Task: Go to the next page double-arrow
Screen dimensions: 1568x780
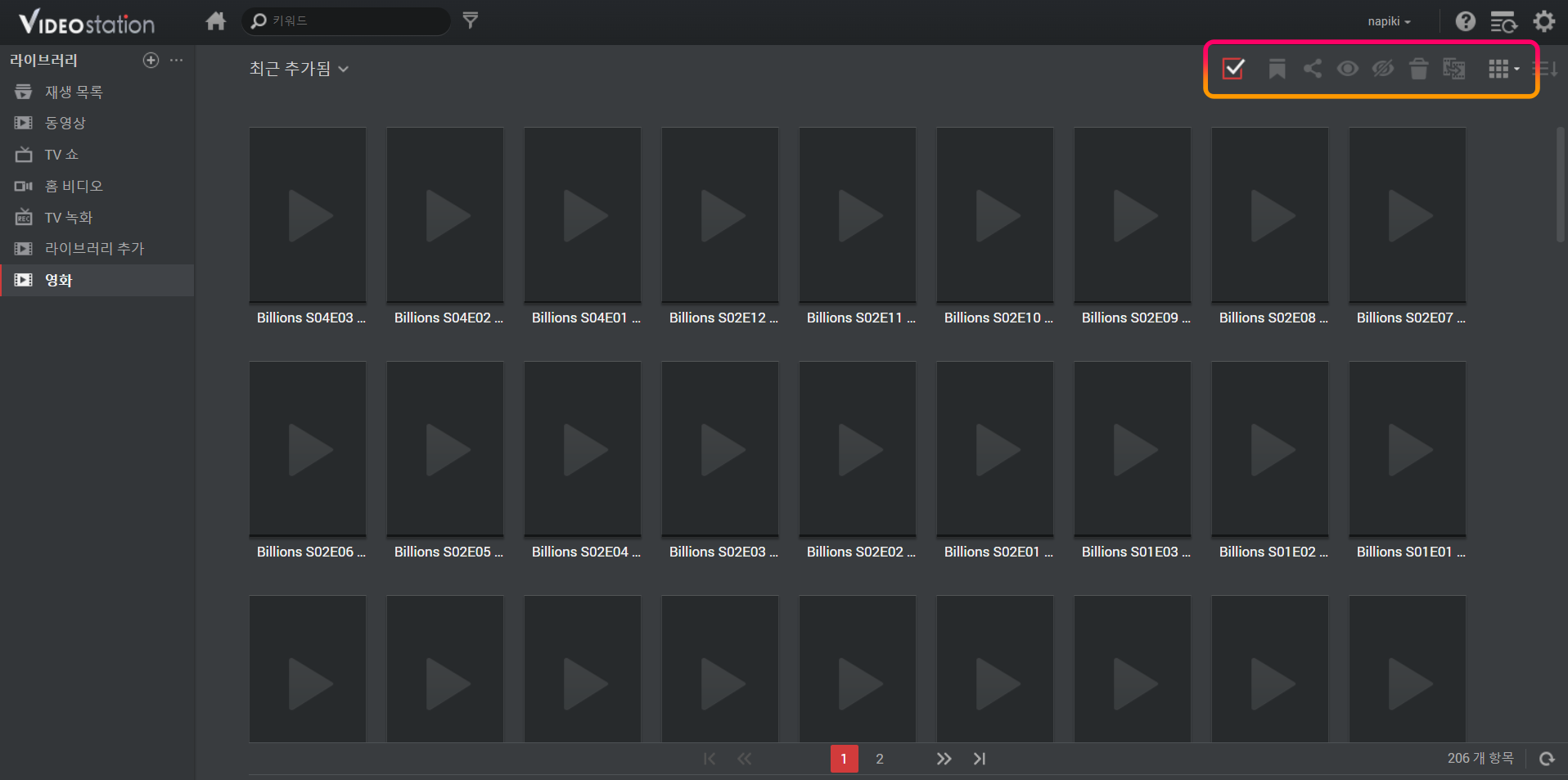Action: tap(944, 759)
